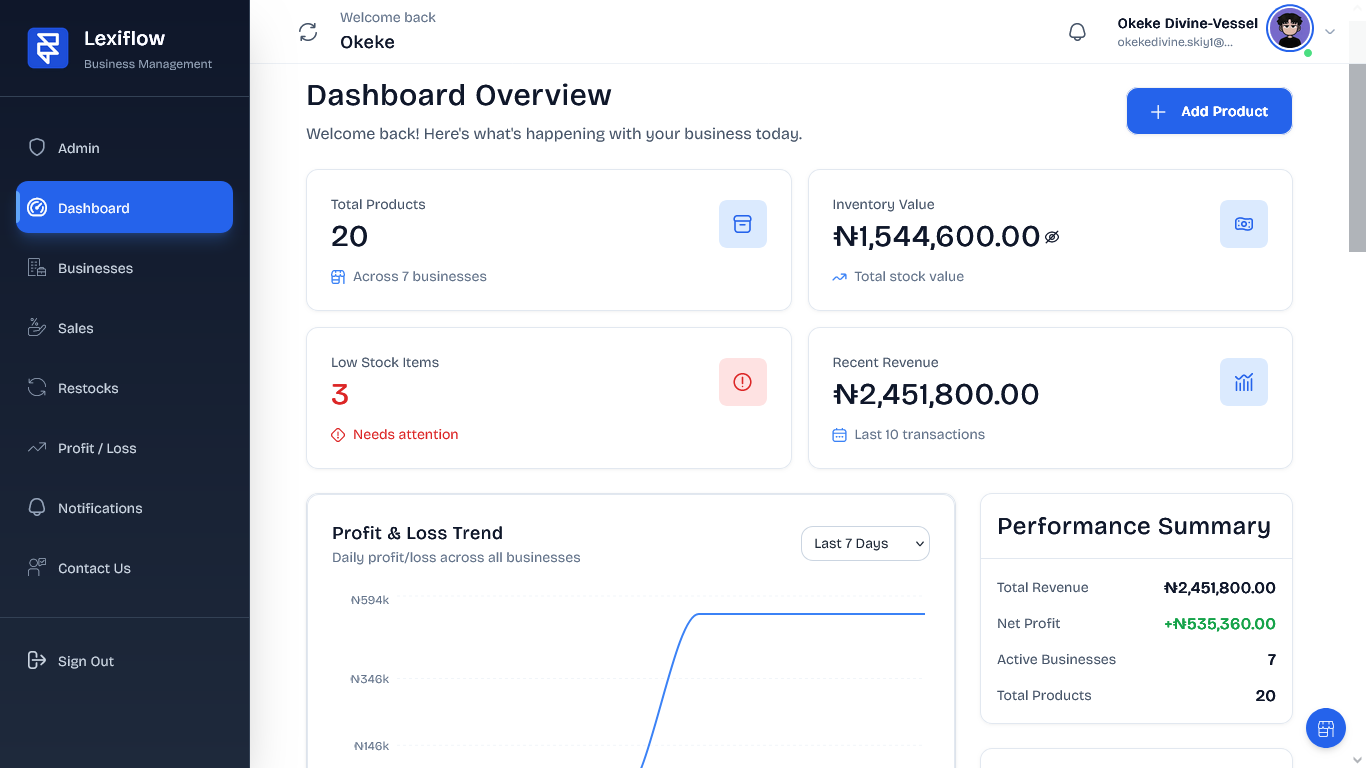
Task: Click the Profit & Loss Trend heading
Action: coord(417,533)
